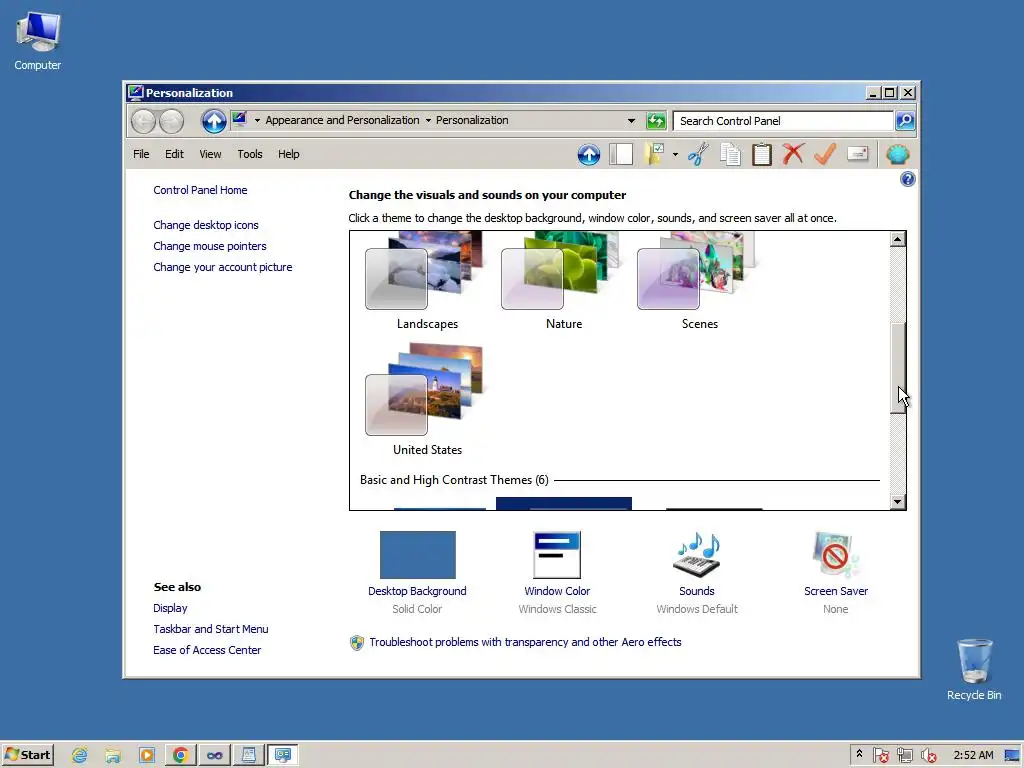Image resolution: width=1024 pixels, height=768 pixels.
Task: Click the toolbar Up folder button
Action: 588,155
